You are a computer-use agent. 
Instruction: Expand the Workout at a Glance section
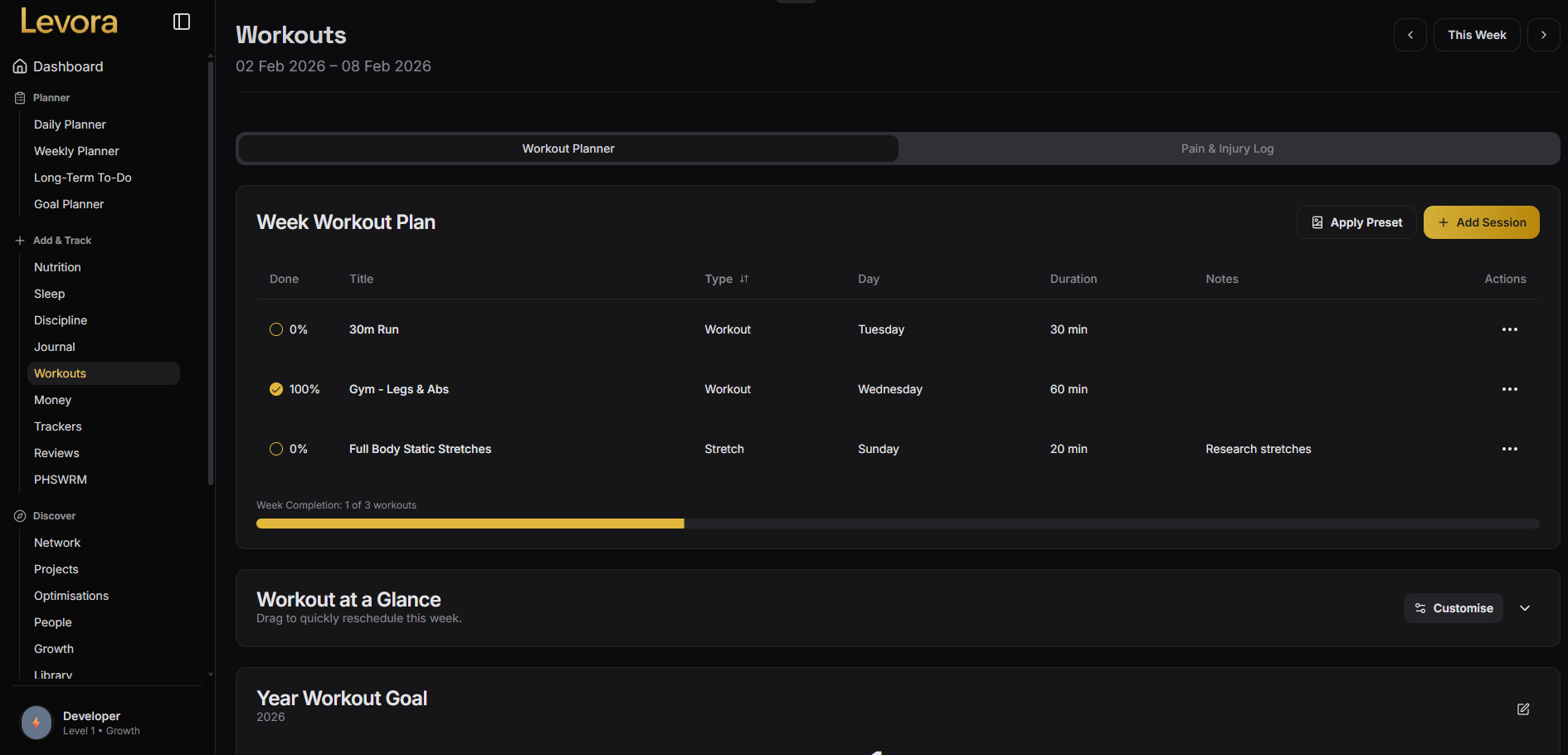click(x=1525, y=607)
